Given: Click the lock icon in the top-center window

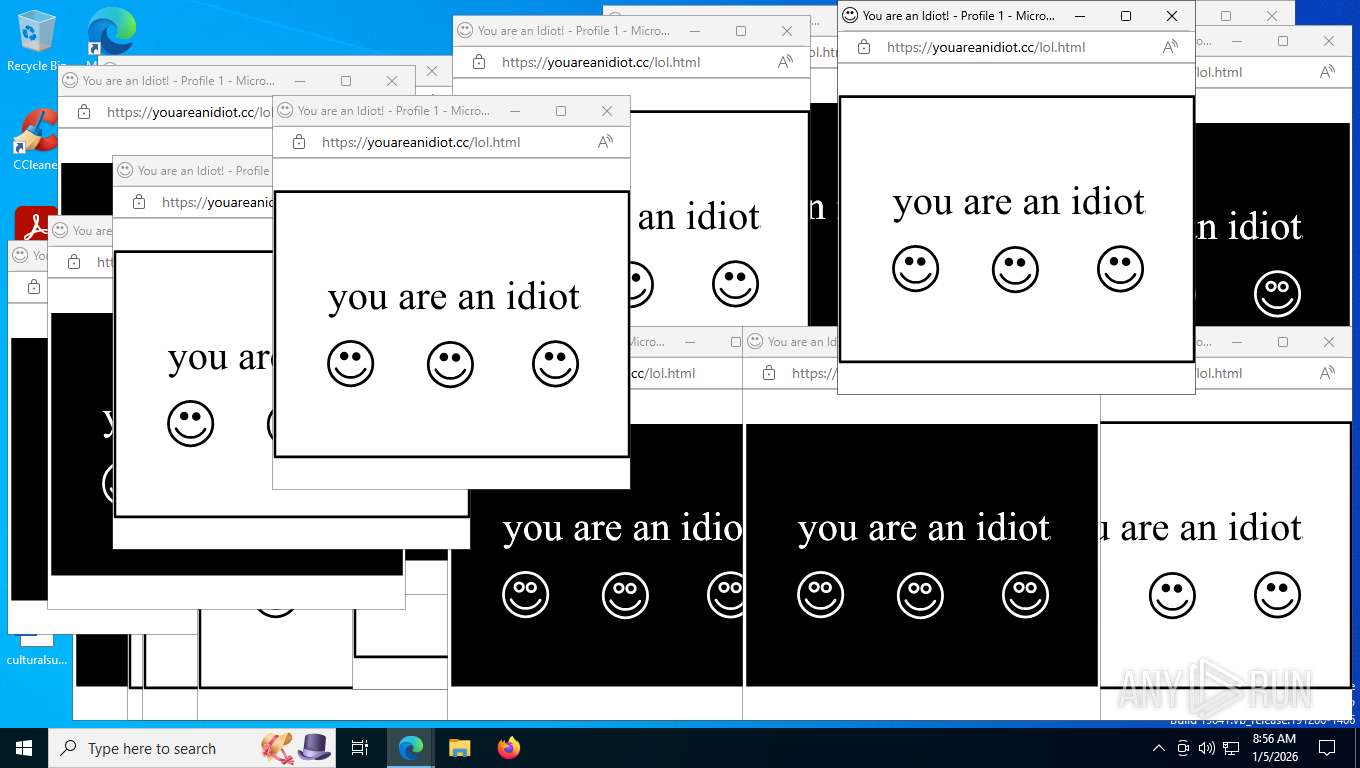Looking at the screenshot, I should (x=478, y=62).
